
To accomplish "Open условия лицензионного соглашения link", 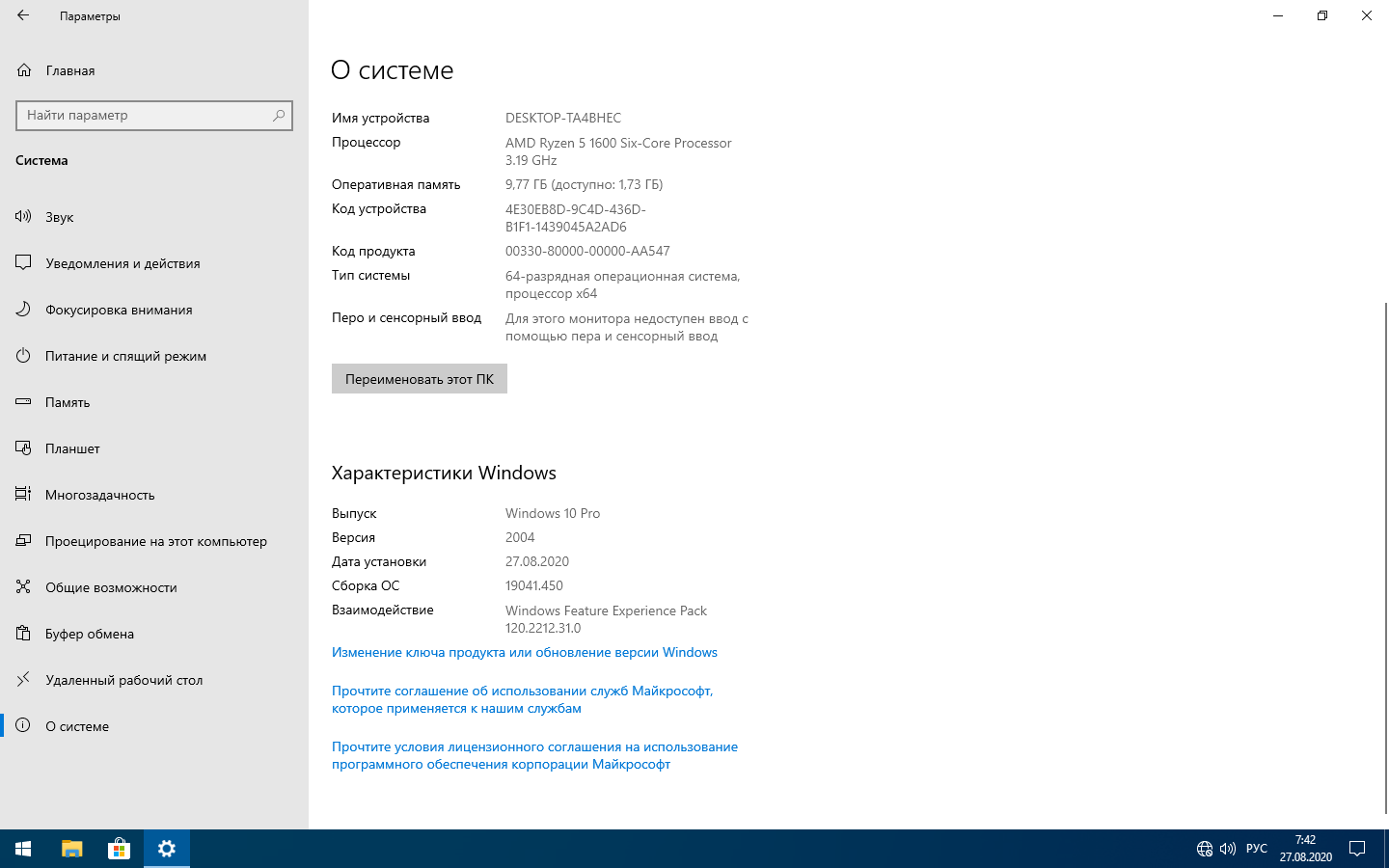I will pos(534,755).
